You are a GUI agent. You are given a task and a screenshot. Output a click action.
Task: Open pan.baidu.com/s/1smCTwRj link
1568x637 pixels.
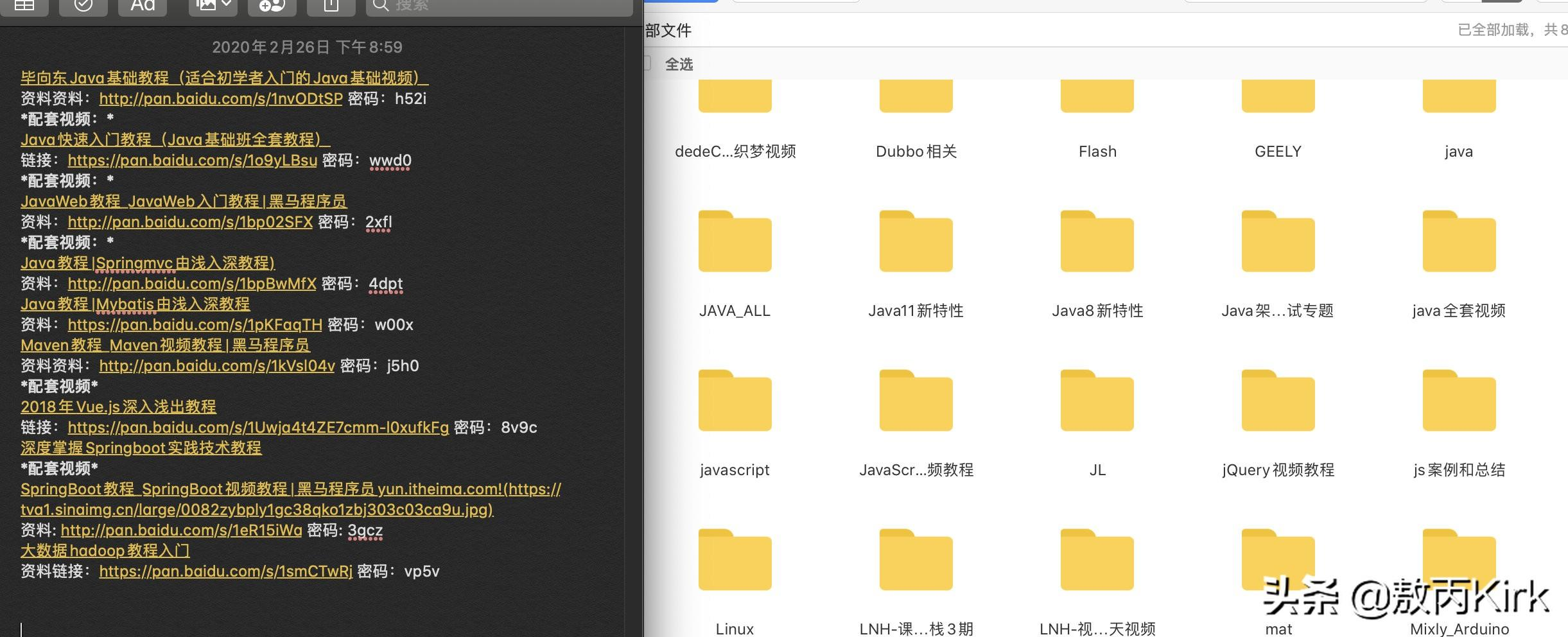pos(226,572)
